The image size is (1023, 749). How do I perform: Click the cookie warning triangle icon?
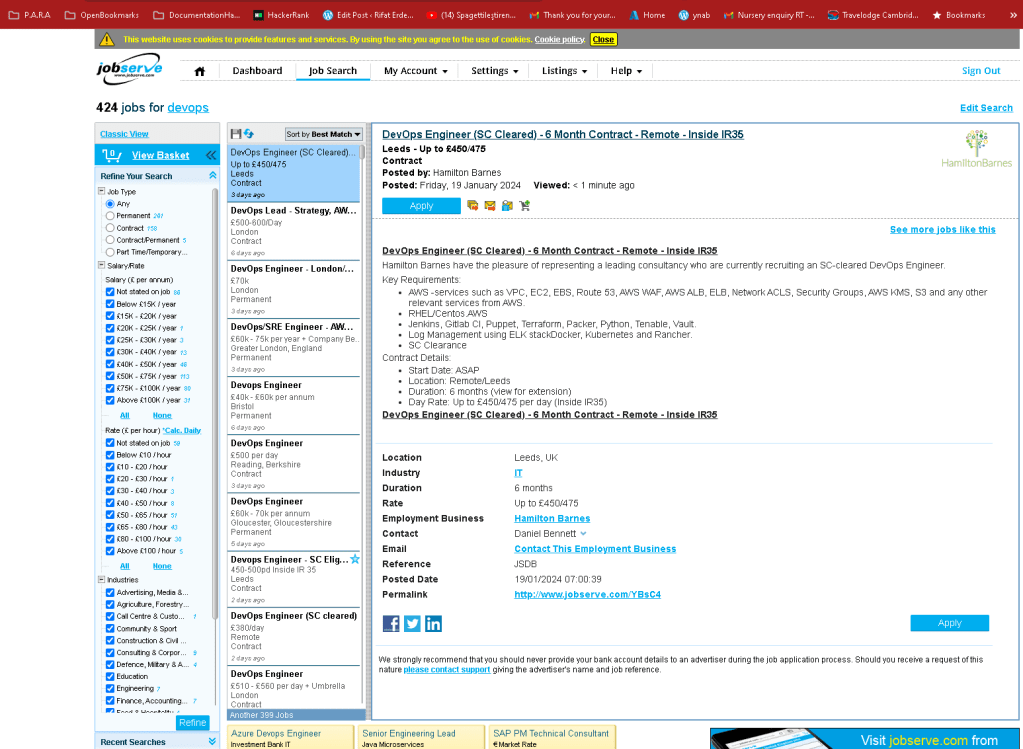[107, 39]
